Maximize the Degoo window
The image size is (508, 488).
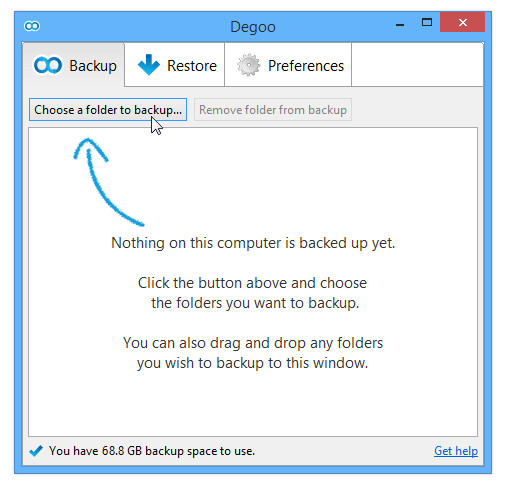click(x=427, y=22)
